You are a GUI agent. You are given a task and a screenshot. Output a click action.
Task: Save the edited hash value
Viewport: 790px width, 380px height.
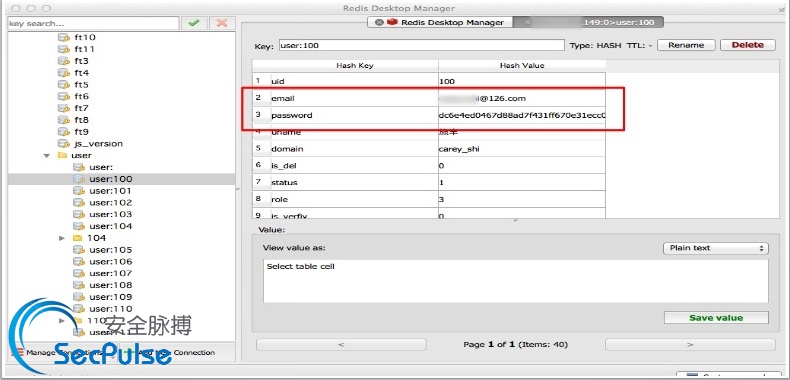pyautogui.click(x=716, y=318)
